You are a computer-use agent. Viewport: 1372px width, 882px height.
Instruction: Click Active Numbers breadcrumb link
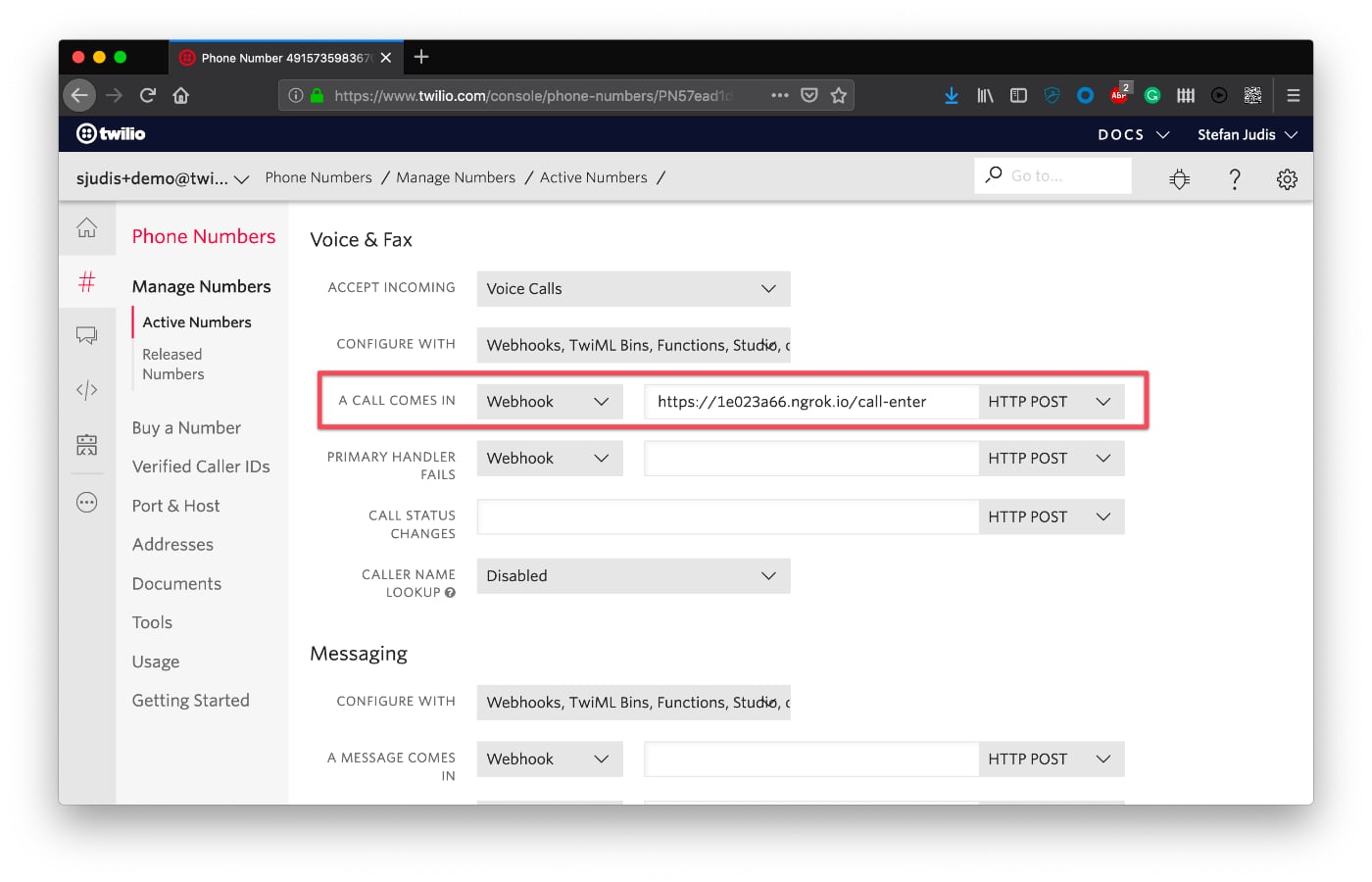click(594, 177)
